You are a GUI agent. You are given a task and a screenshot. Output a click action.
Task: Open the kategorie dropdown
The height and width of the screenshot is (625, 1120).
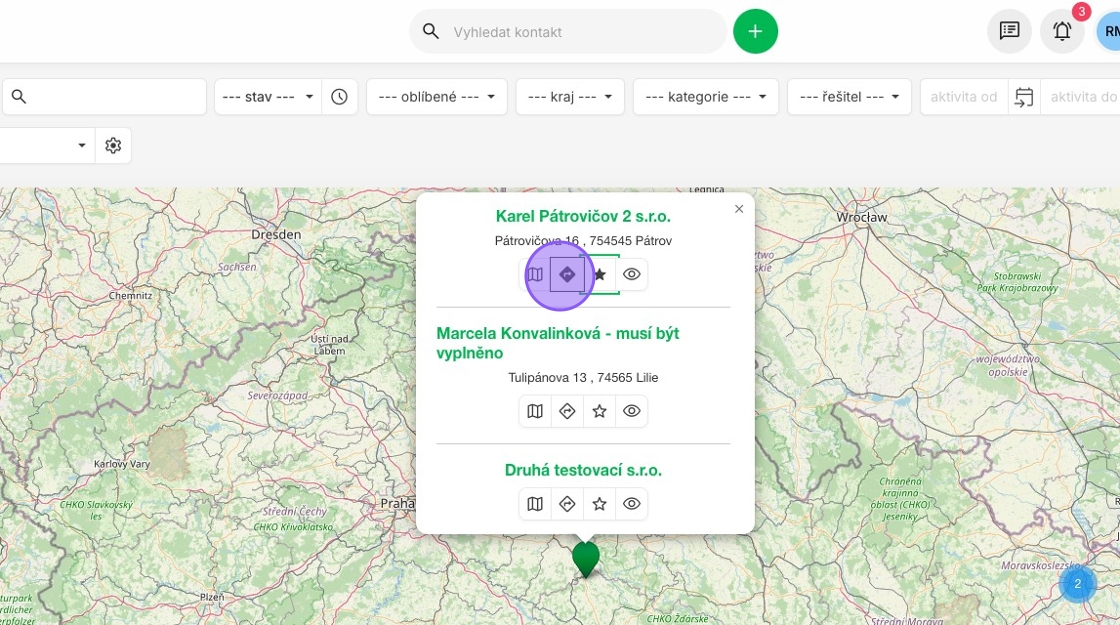(x=706, y=96)
